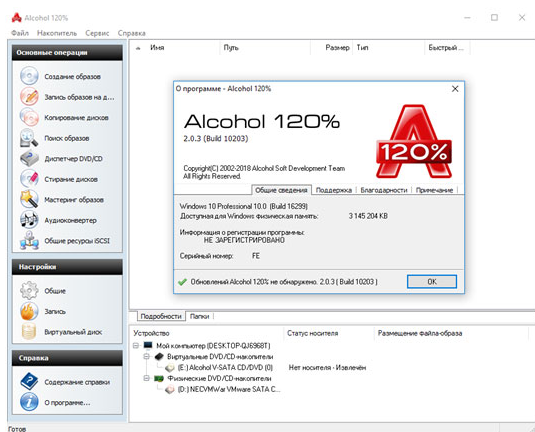Click the Аудиоконвертер music notes icon
The image size is (535, 432).
(x=29, y=220)
